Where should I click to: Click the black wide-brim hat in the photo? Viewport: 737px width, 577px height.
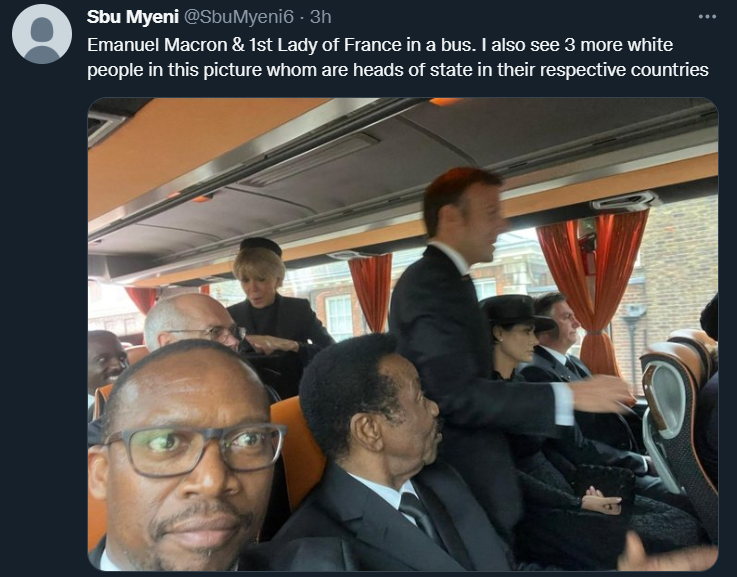click(516, 312)
